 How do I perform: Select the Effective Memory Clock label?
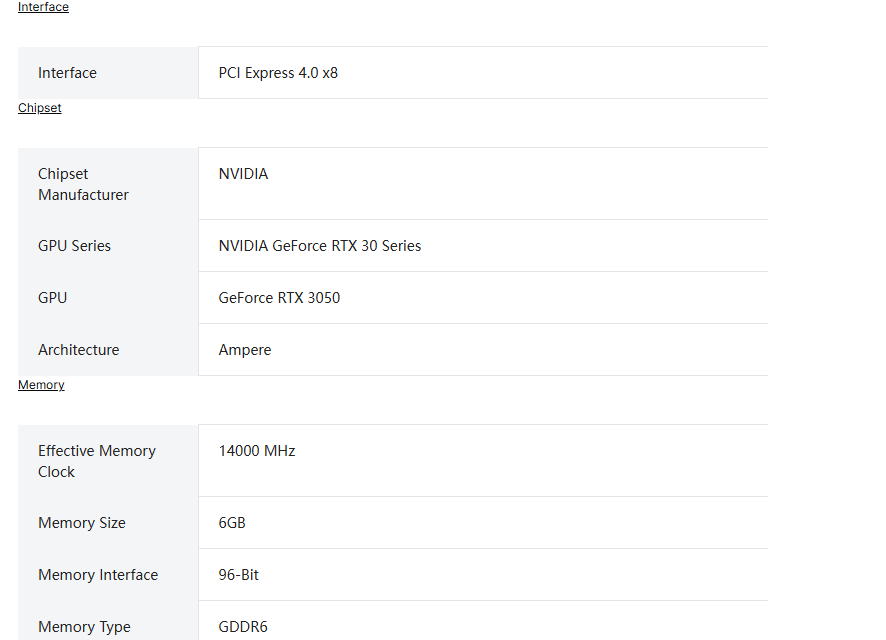[97, 461]
